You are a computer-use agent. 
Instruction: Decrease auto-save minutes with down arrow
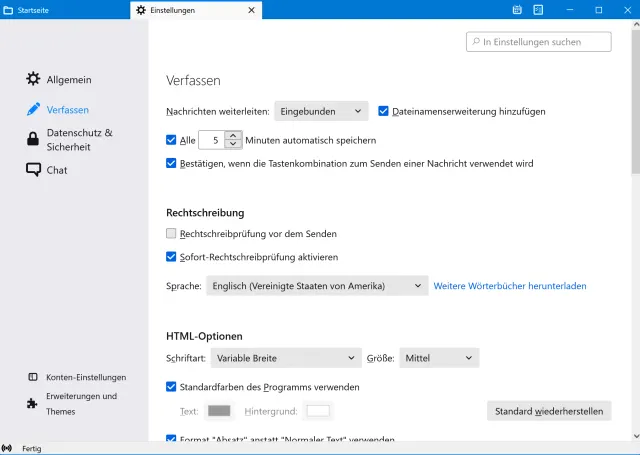[233, 144]
